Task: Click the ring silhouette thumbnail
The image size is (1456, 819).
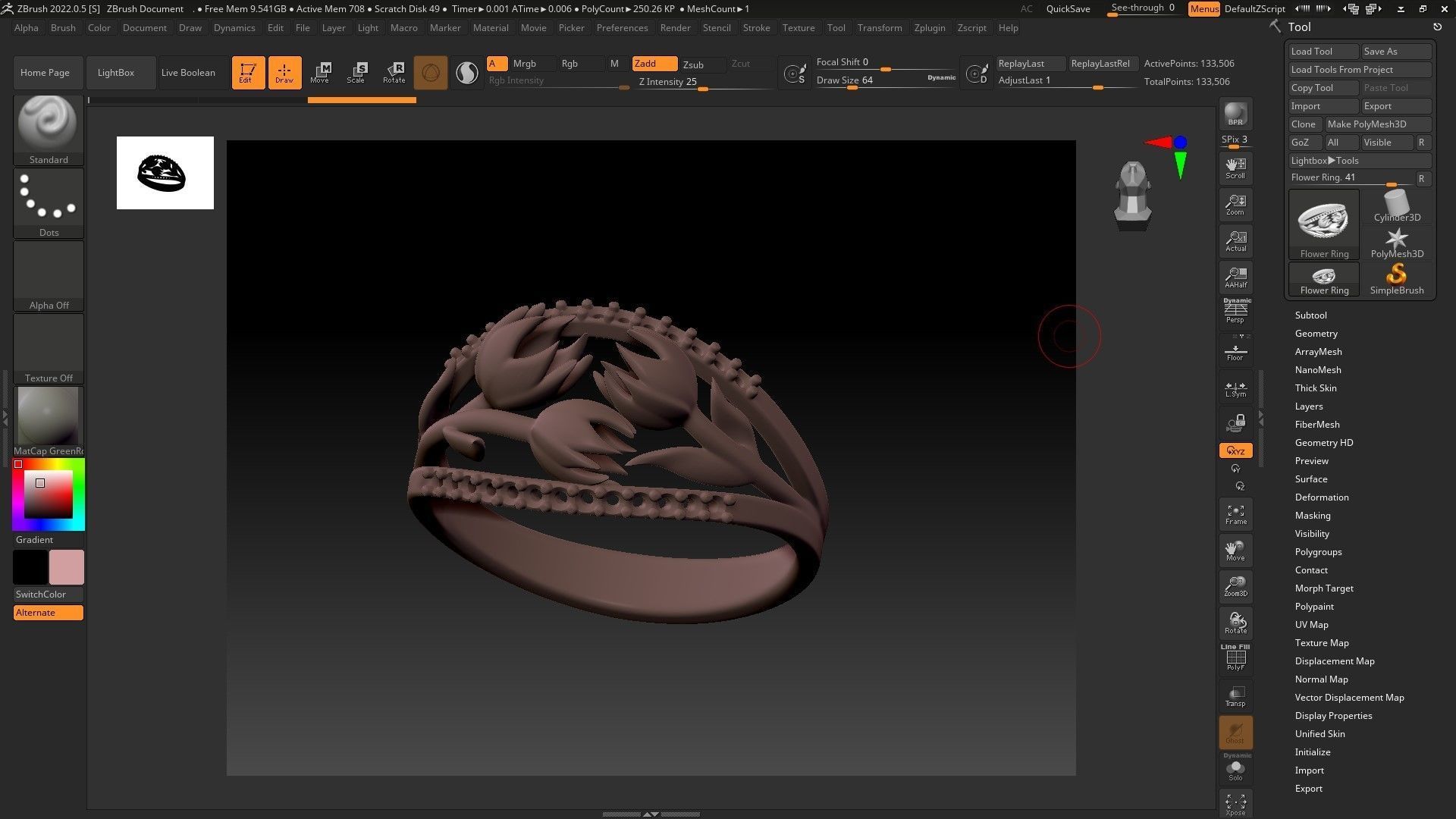Action: 165,172
